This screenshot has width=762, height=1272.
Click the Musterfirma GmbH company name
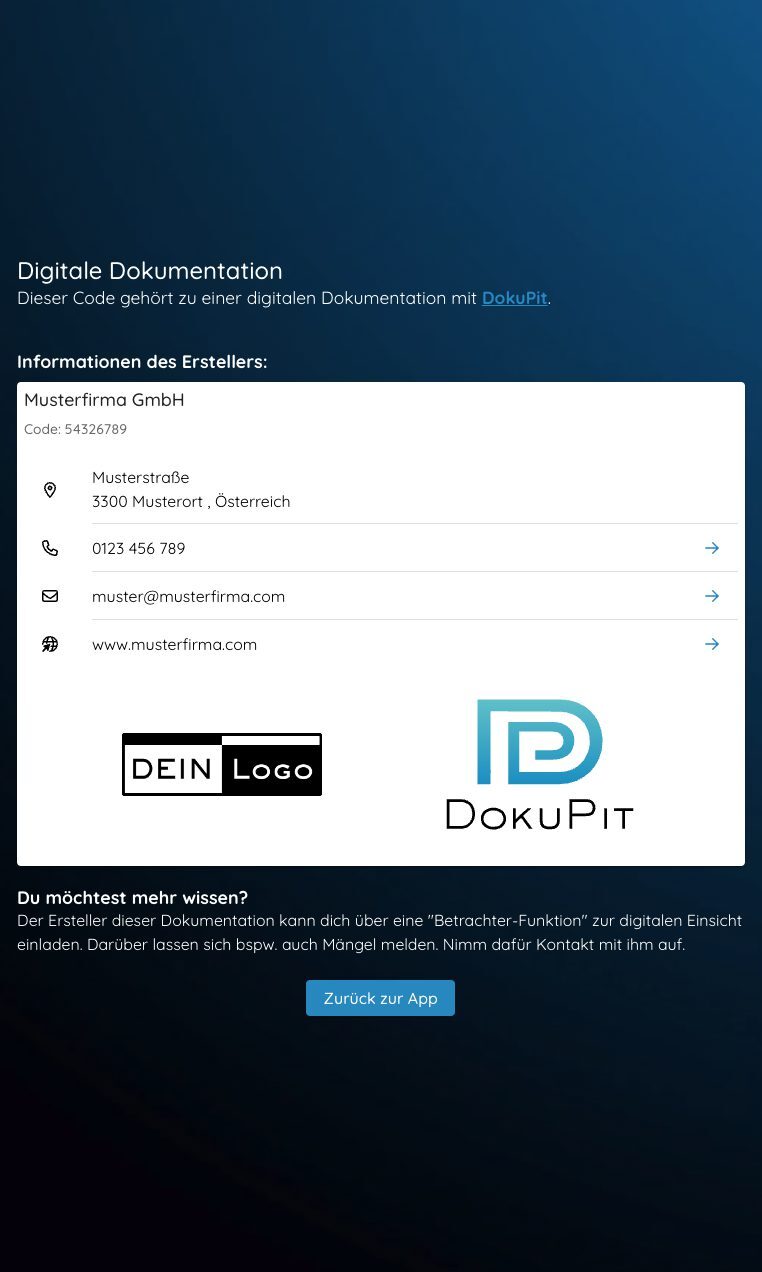104,400
